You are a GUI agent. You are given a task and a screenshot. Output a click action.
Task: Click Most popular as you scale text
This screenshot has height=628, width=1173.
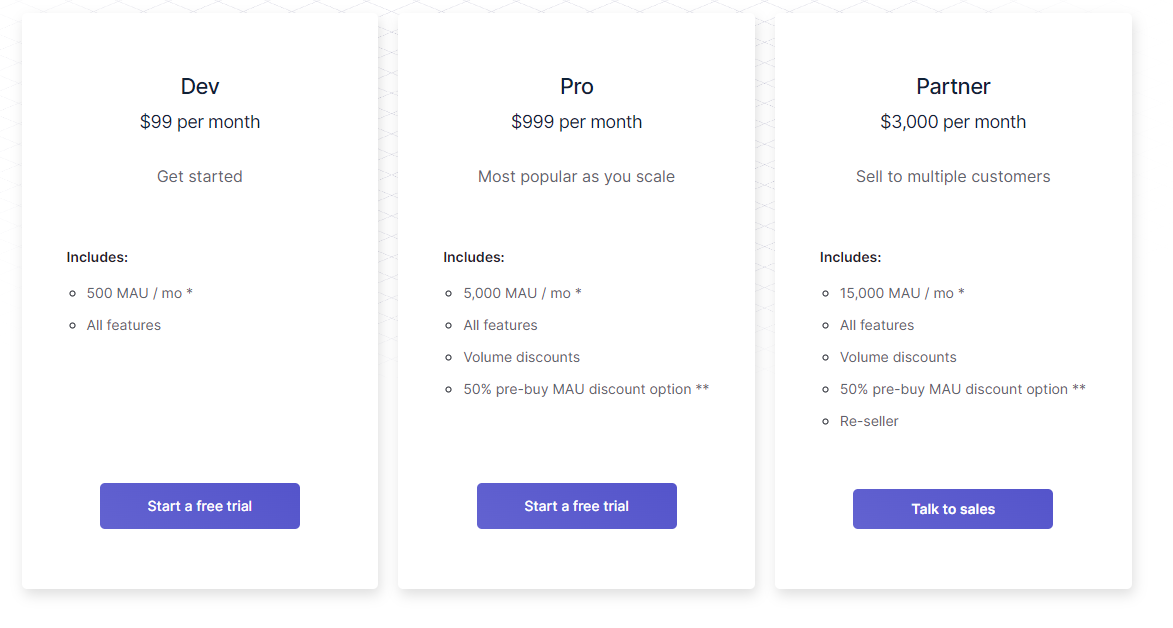pos(577,177)
